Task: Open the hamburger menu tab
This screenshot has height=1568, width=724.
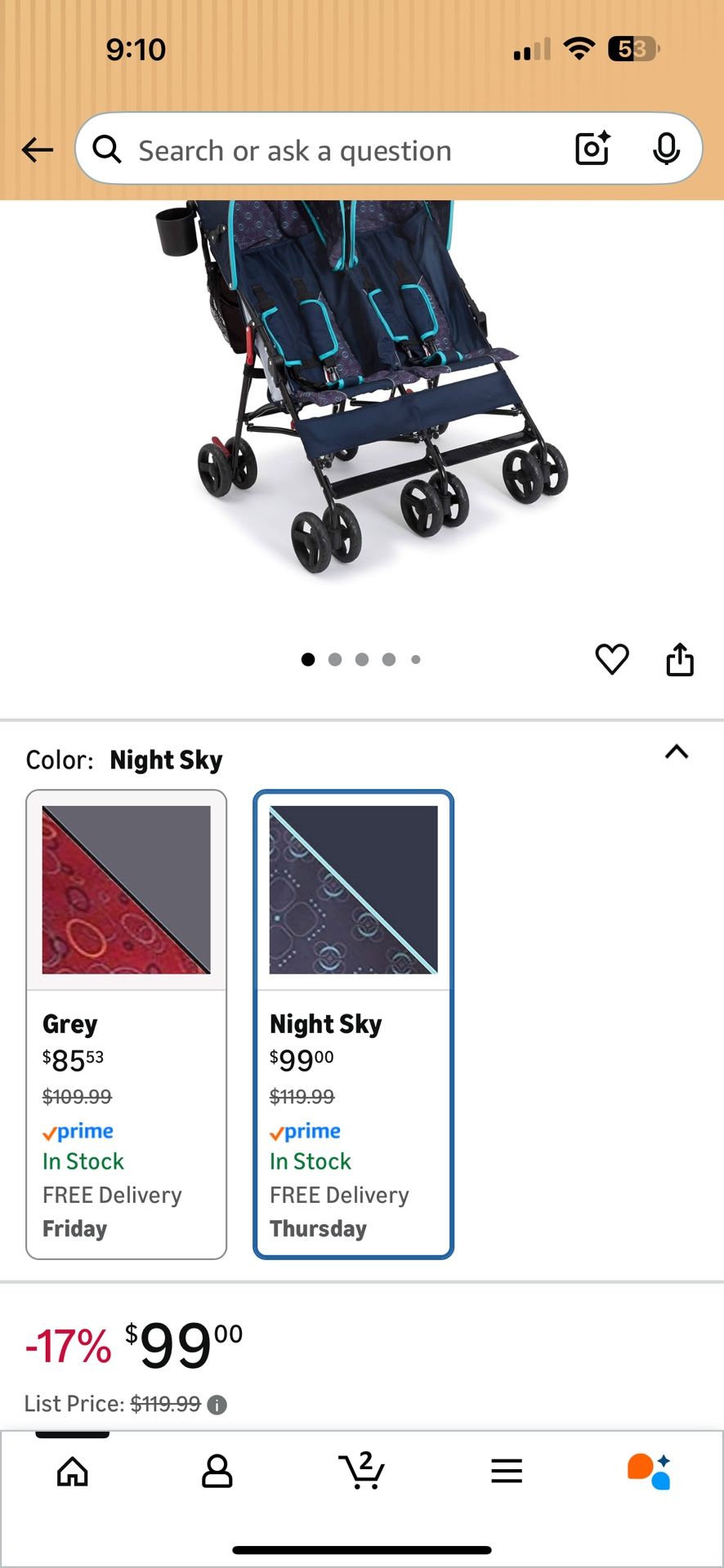Action: 507,1472
